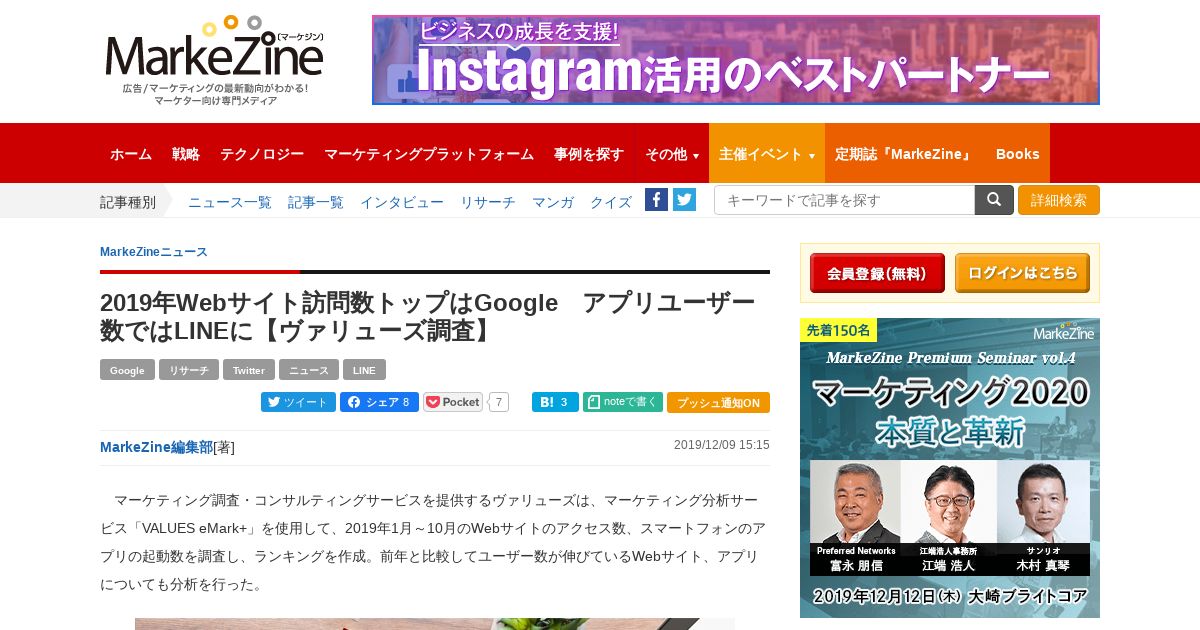The width and height of the screenshot is (1200, 630).
Task: Open the テクノロジー menu item
Action: [x=262, y=154]
